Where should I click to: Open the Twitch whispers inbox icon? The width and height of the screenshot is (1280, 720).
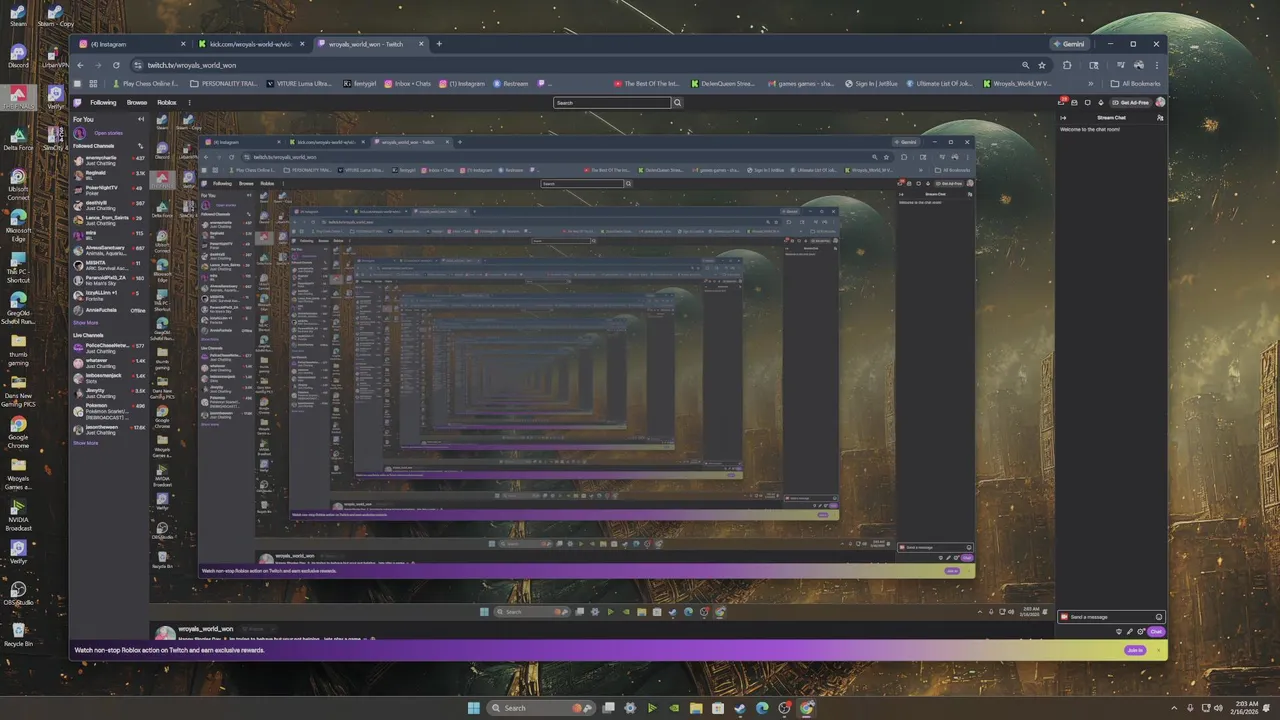pos(1087,102)
